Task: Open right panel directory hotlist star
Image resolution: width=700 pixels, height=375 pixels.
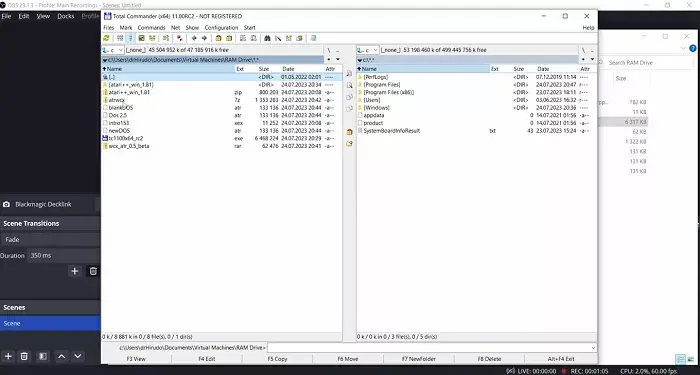Action: click(x=584, y=59)
